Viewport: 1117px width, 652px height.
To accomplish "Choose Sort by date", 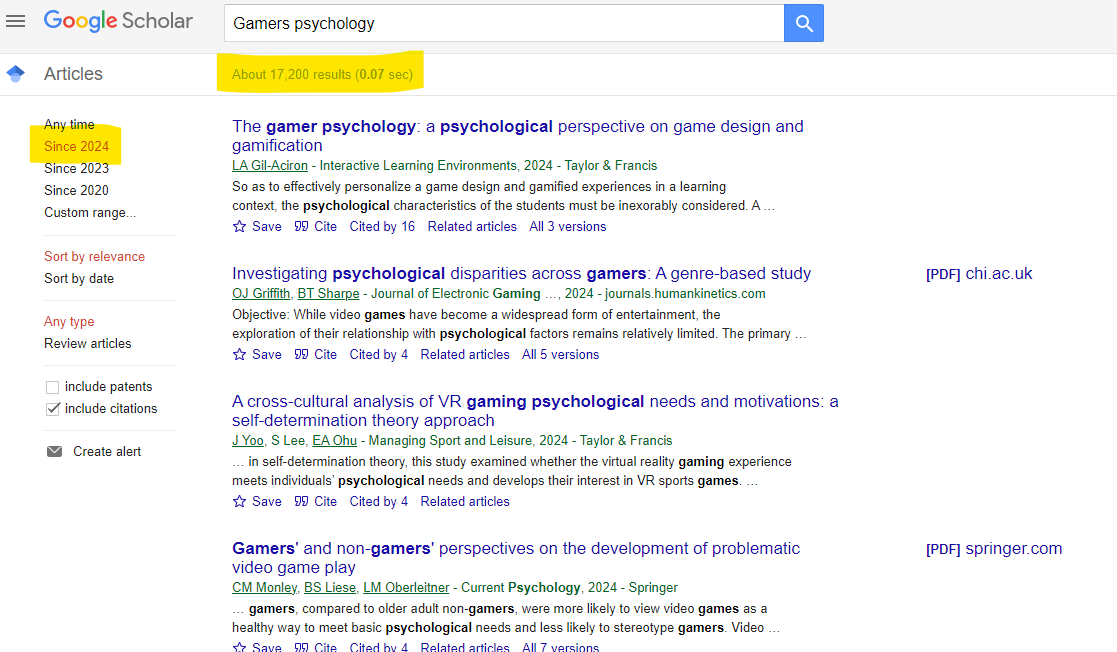I will point(79,279).
